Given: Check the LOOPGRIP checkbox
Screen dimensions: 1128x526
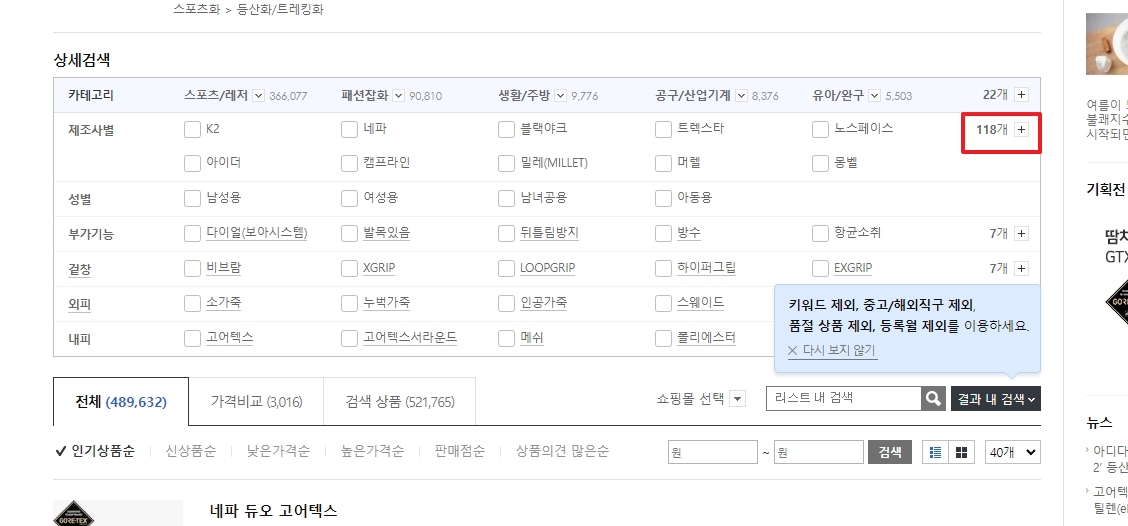Looking at the screenshot, I should [506, 268].
